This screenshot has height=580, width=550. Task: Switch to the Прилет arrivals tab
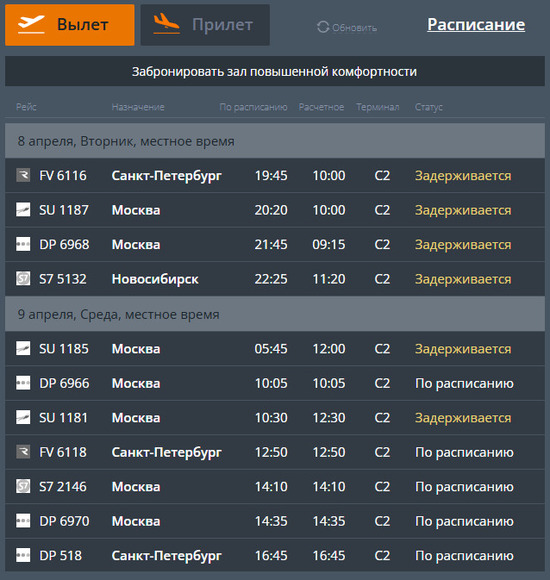point(205,25)
